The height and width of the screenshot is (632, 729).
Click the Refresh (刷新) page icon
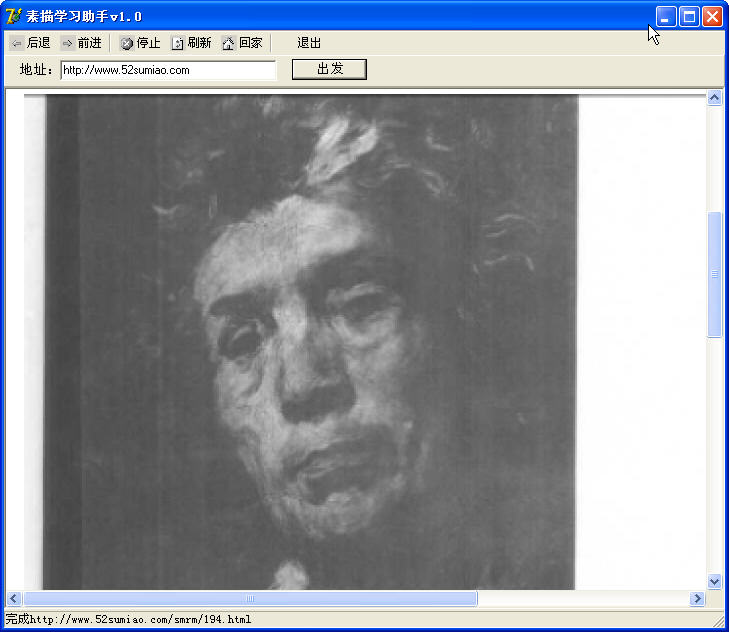point(178,43)
